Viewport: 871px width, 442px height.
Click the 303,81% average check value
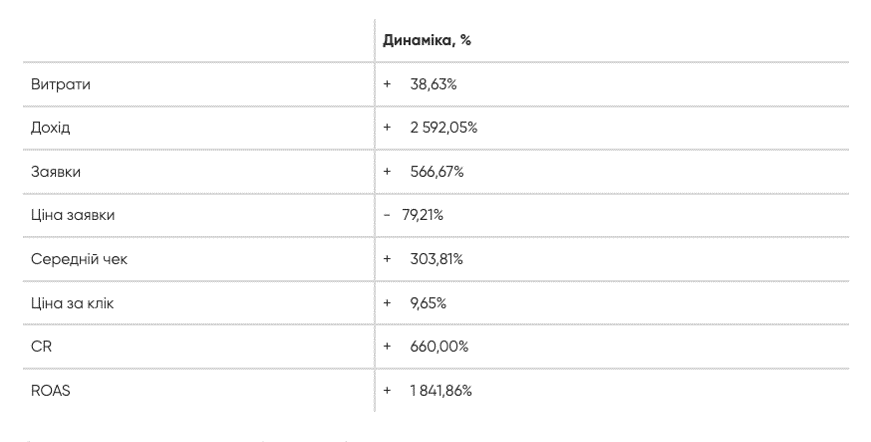(436, 259)
